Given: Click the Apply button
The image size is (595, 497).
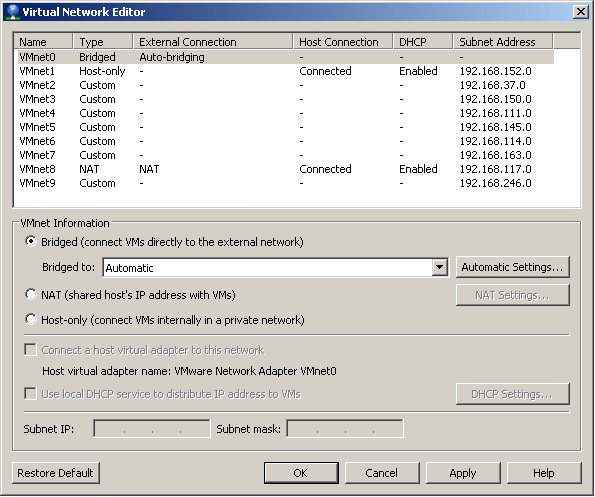Looking at the screenshot, I should (463, 473).
